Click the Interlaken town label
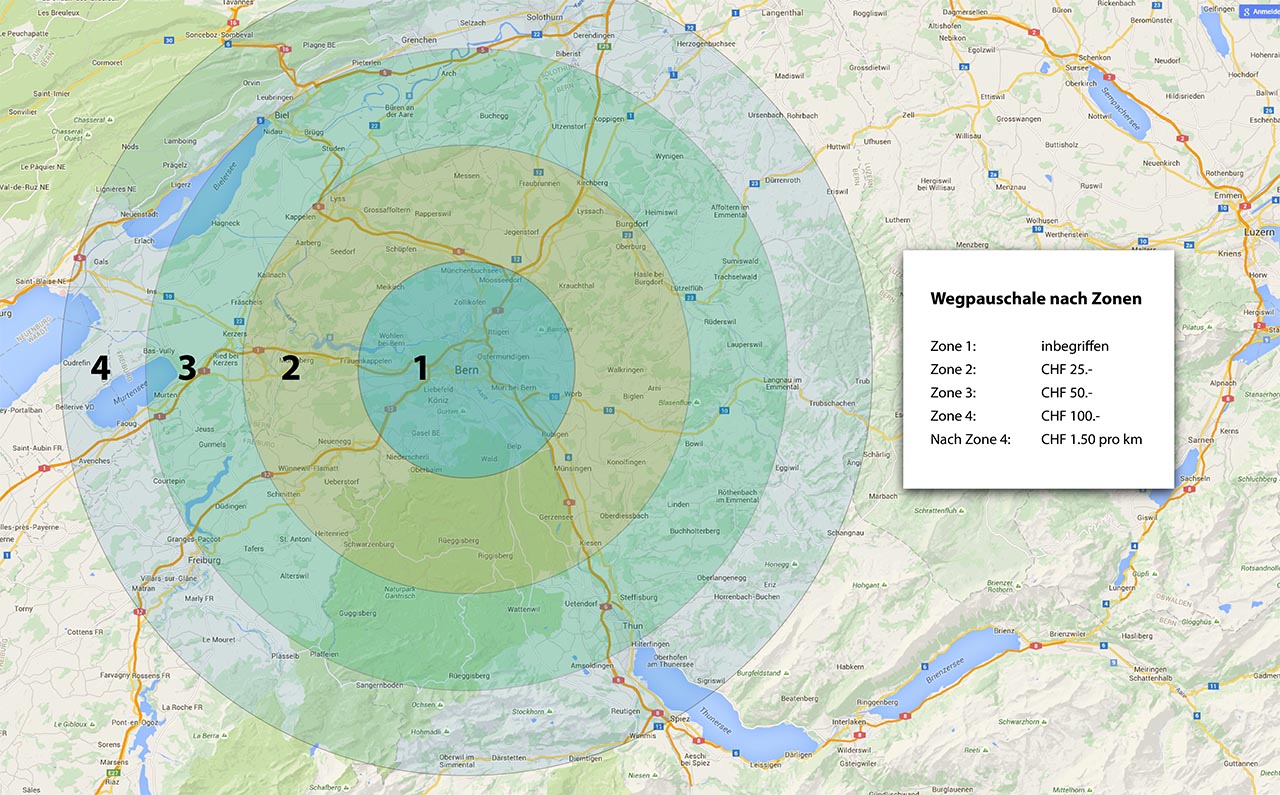The height and width of the screenshot is (795, 1280). (848, 721)
